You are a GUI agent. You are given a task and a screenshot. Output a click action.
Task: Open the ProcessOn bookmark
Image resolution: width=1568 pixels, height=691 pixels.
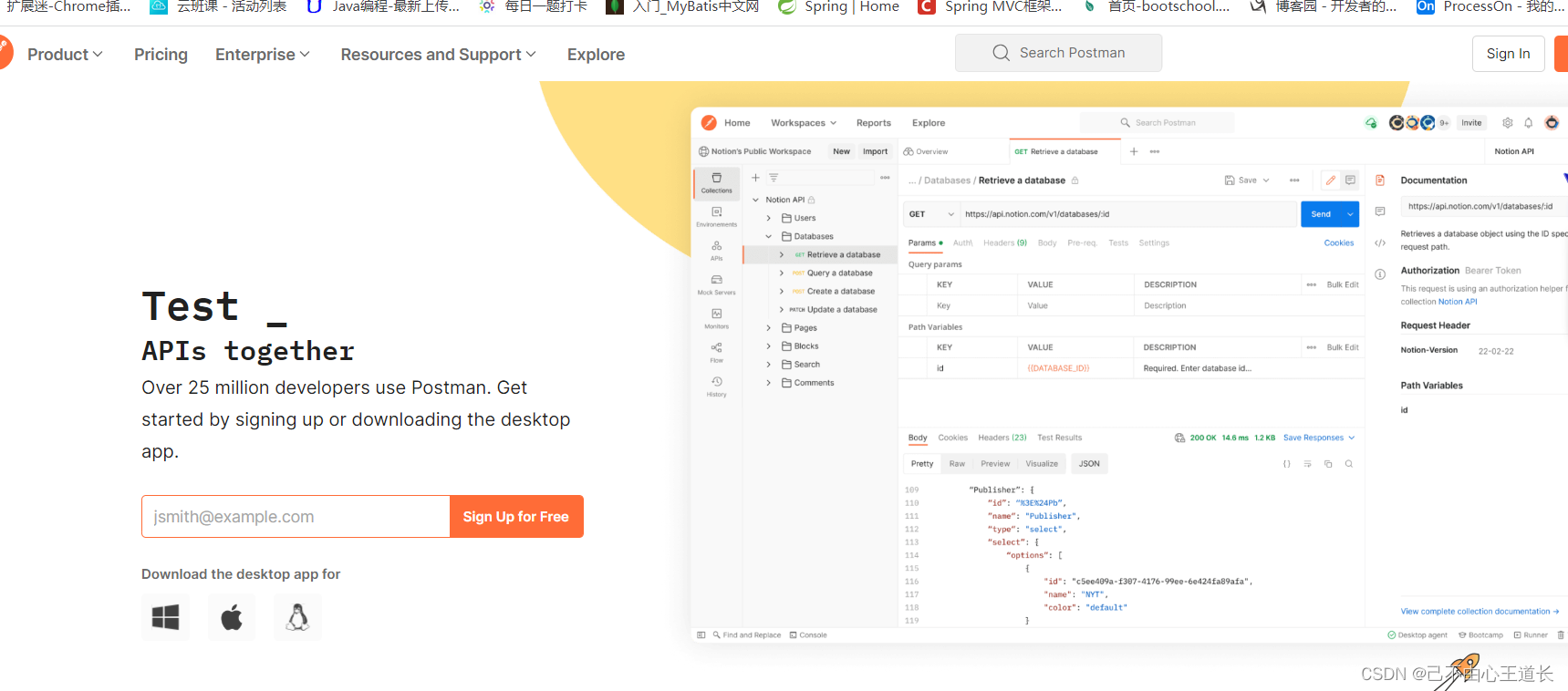click(x=1490, y=7)
